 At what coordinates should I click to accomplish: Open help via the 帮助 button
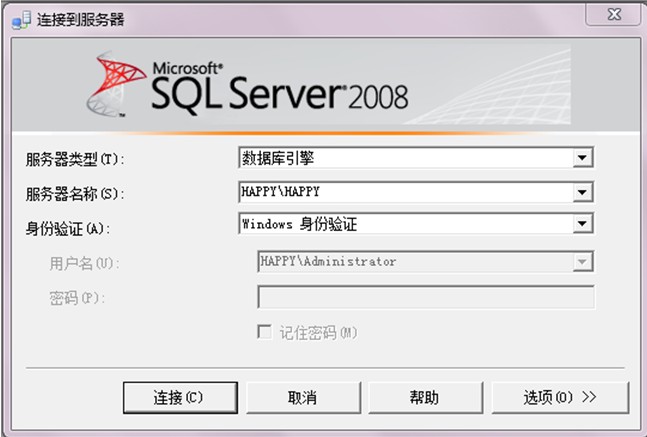[425, 397]
